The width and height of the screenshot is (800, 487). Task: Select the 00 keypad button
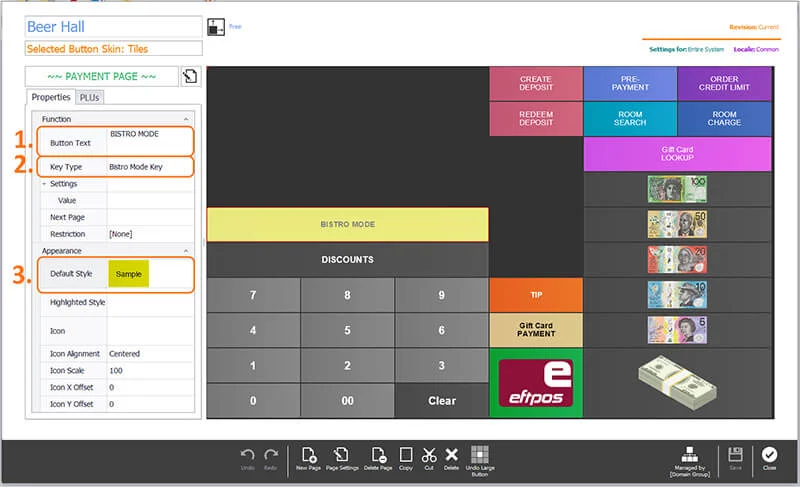tap(347, 401)
